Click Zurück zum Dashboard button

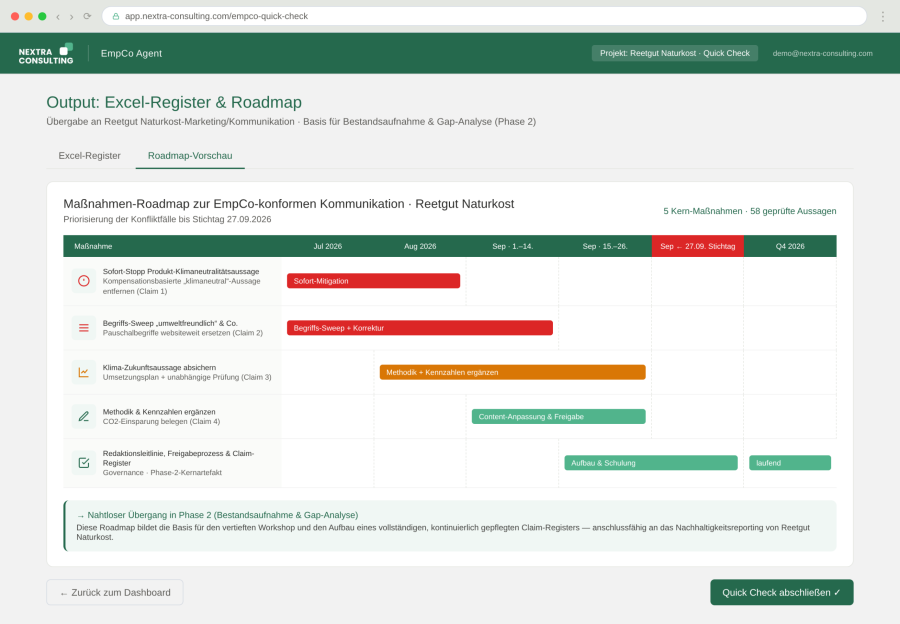115,592
